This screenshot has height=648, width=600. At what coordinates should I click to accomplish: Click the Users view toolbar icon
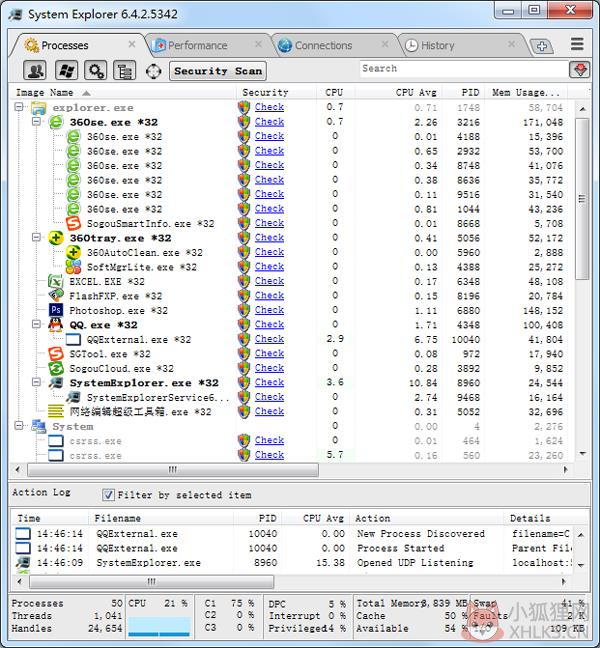[35, 70]
